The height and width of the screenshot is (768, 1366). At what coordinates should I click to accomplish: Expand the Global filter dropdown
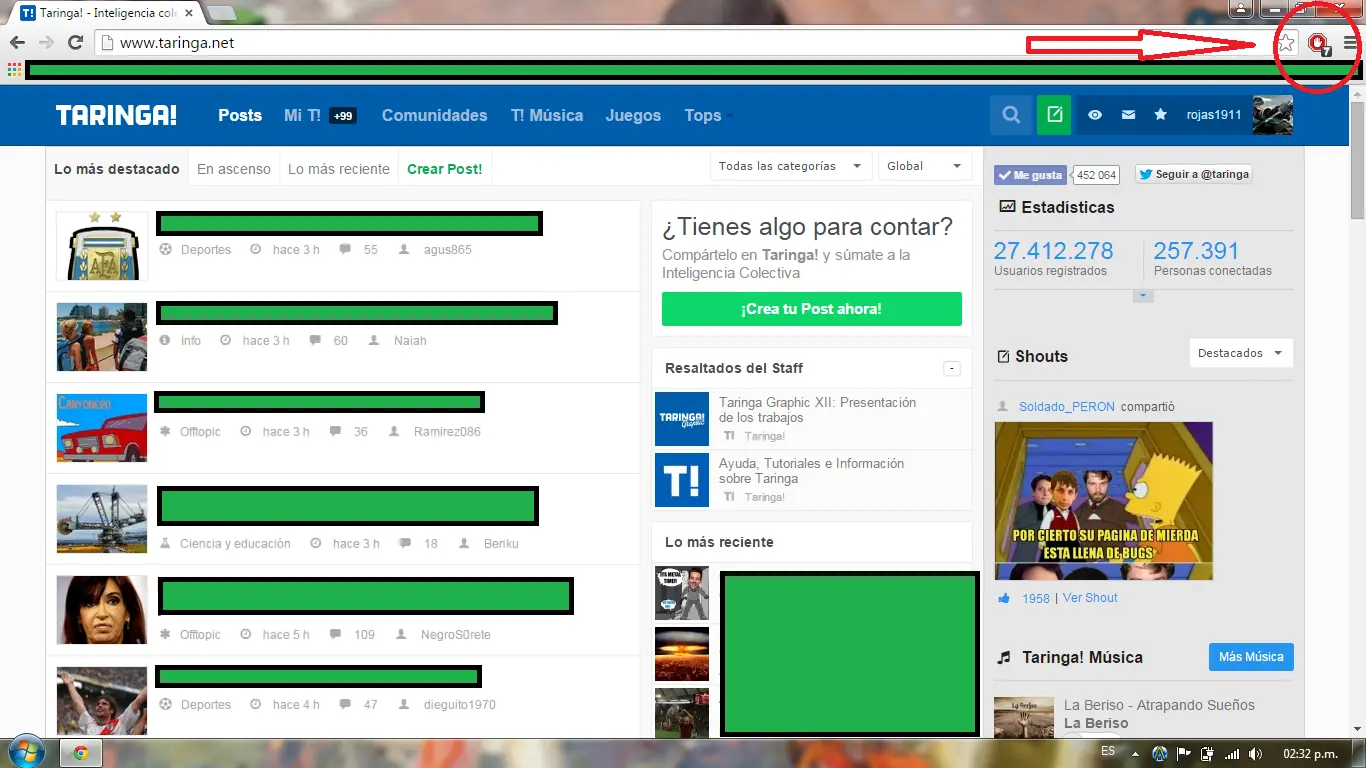click(924, 166)
